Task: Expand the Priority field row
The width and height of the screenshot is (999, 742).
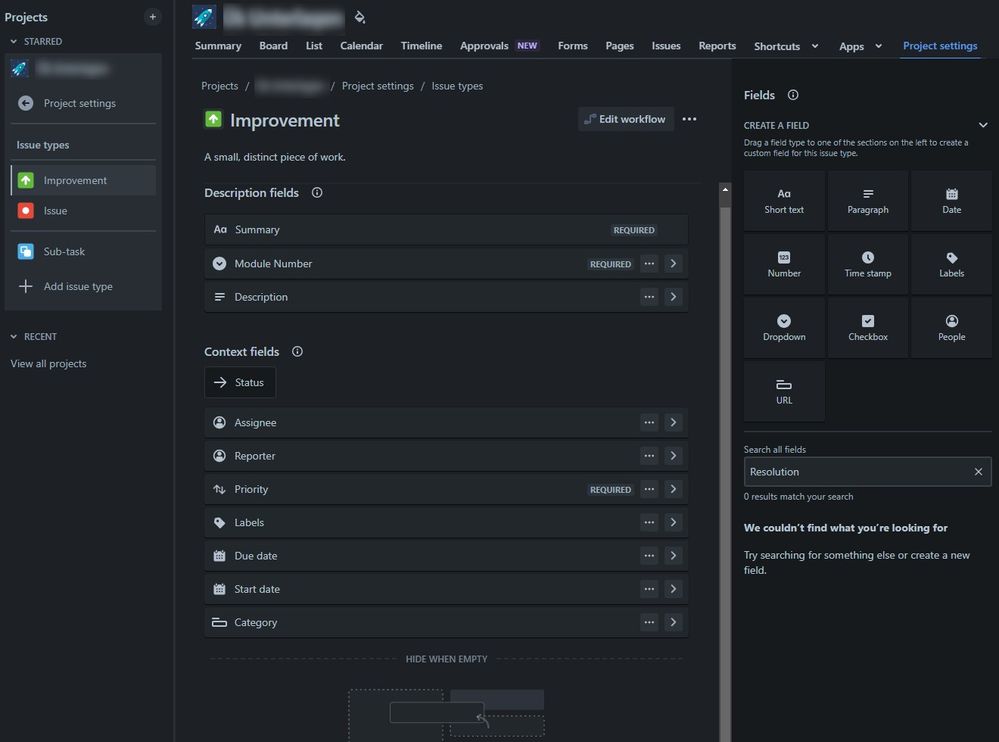Action: click(673, 489)
